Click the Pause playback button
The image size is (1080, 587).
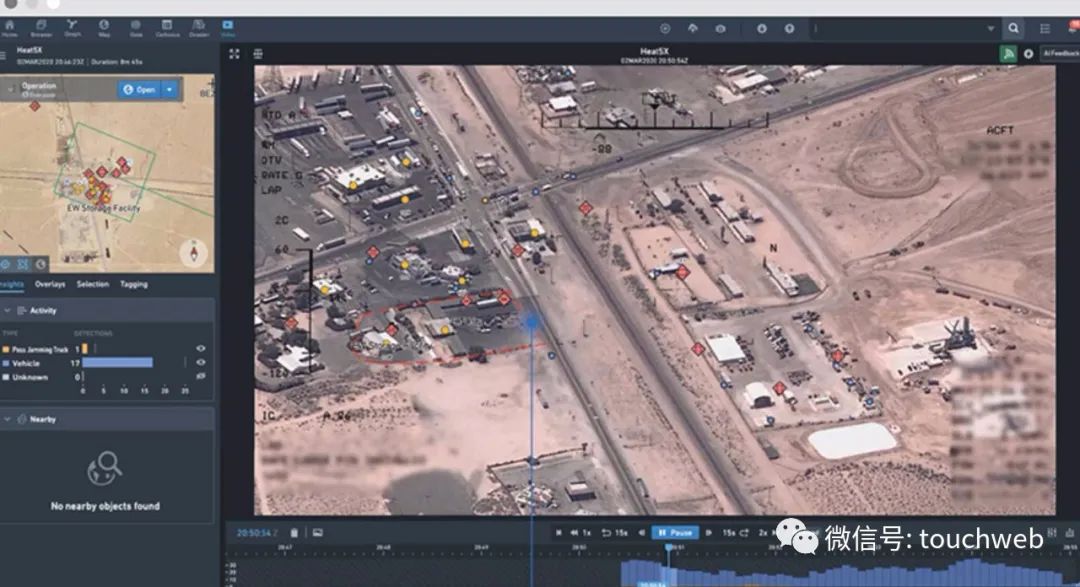point(675,533)
